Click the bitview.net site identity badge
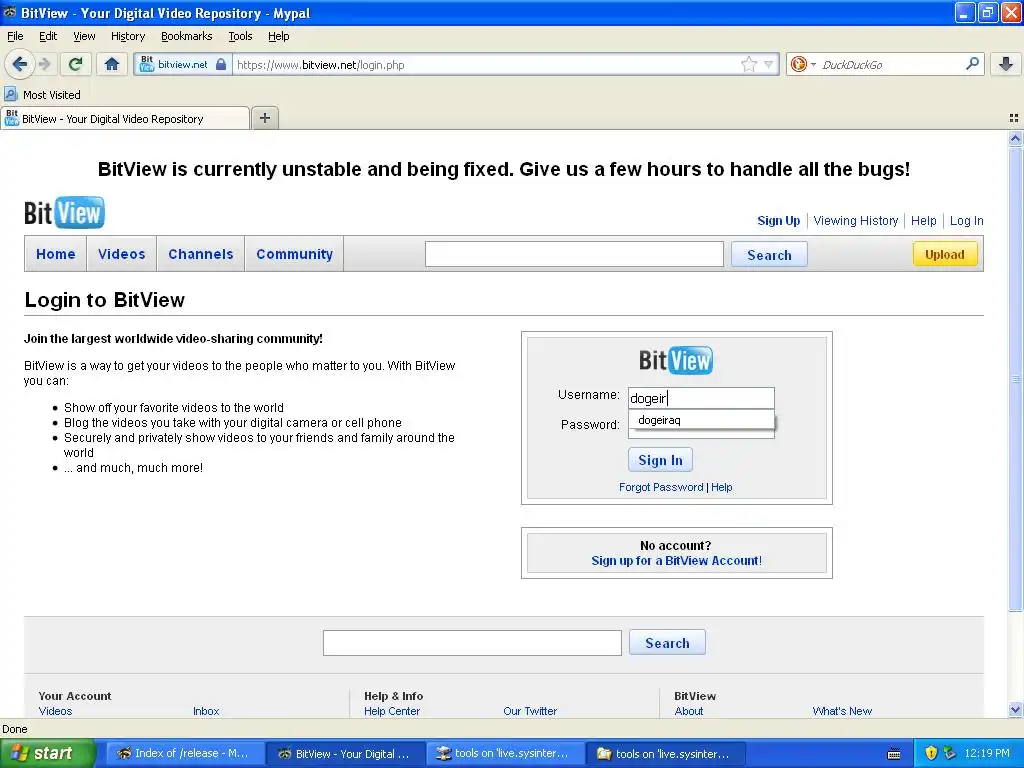 coord(183,65)
